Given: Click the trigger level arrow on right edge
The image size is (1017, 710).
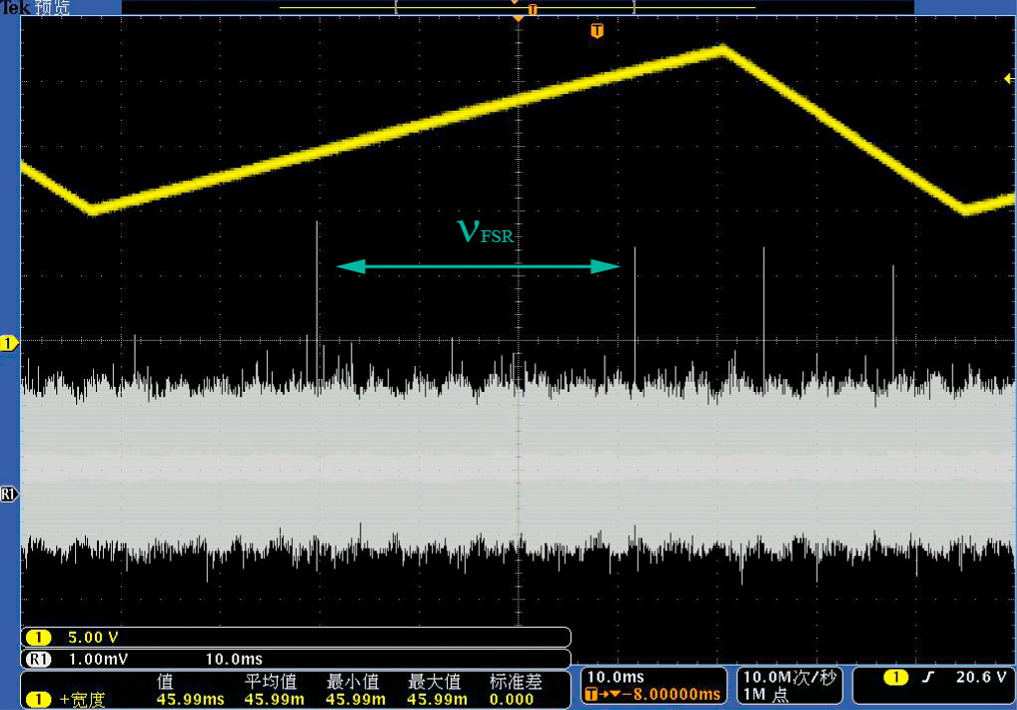Looking at the screenshot, I should (1008, 79).
